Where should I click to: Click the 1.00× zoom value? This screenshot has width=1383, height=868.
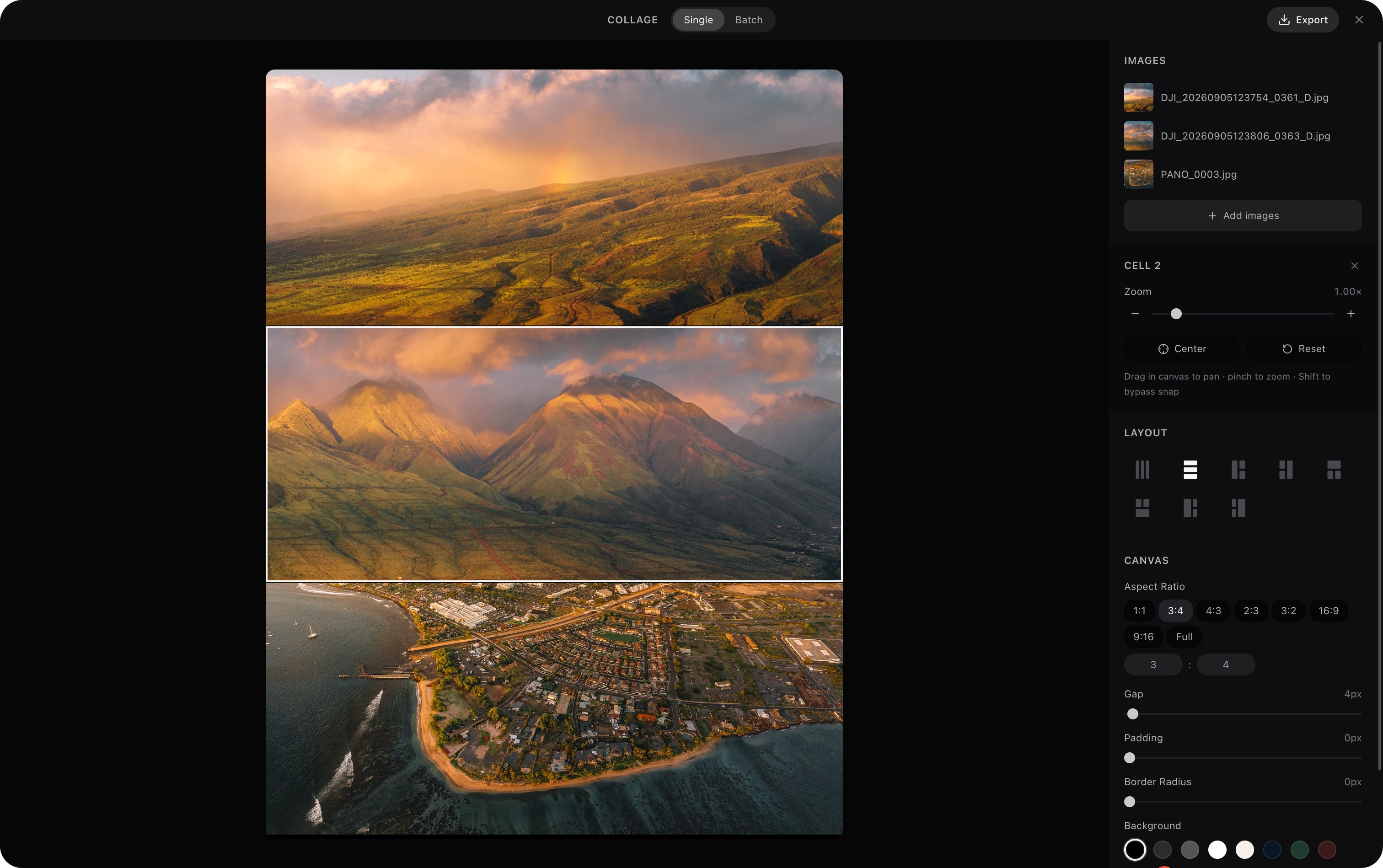click(x=1347, y=292)
